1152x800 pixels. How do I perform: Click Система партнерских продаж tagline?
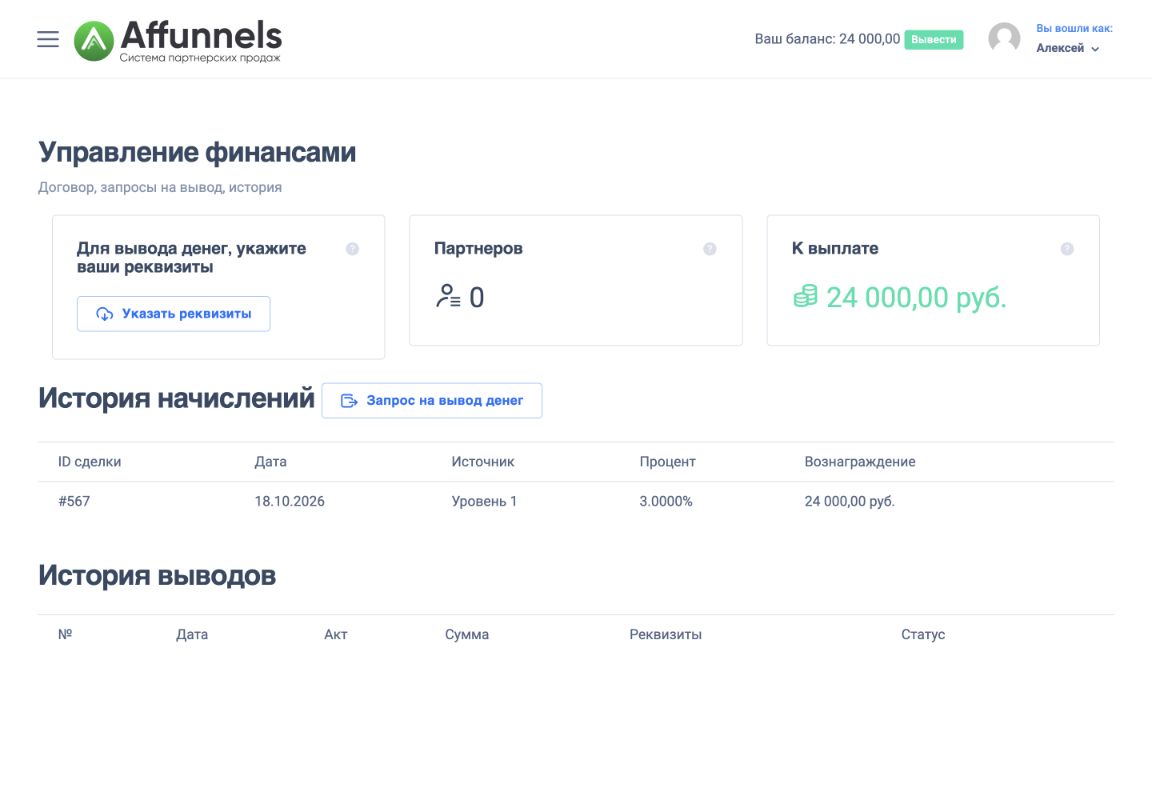200,58
